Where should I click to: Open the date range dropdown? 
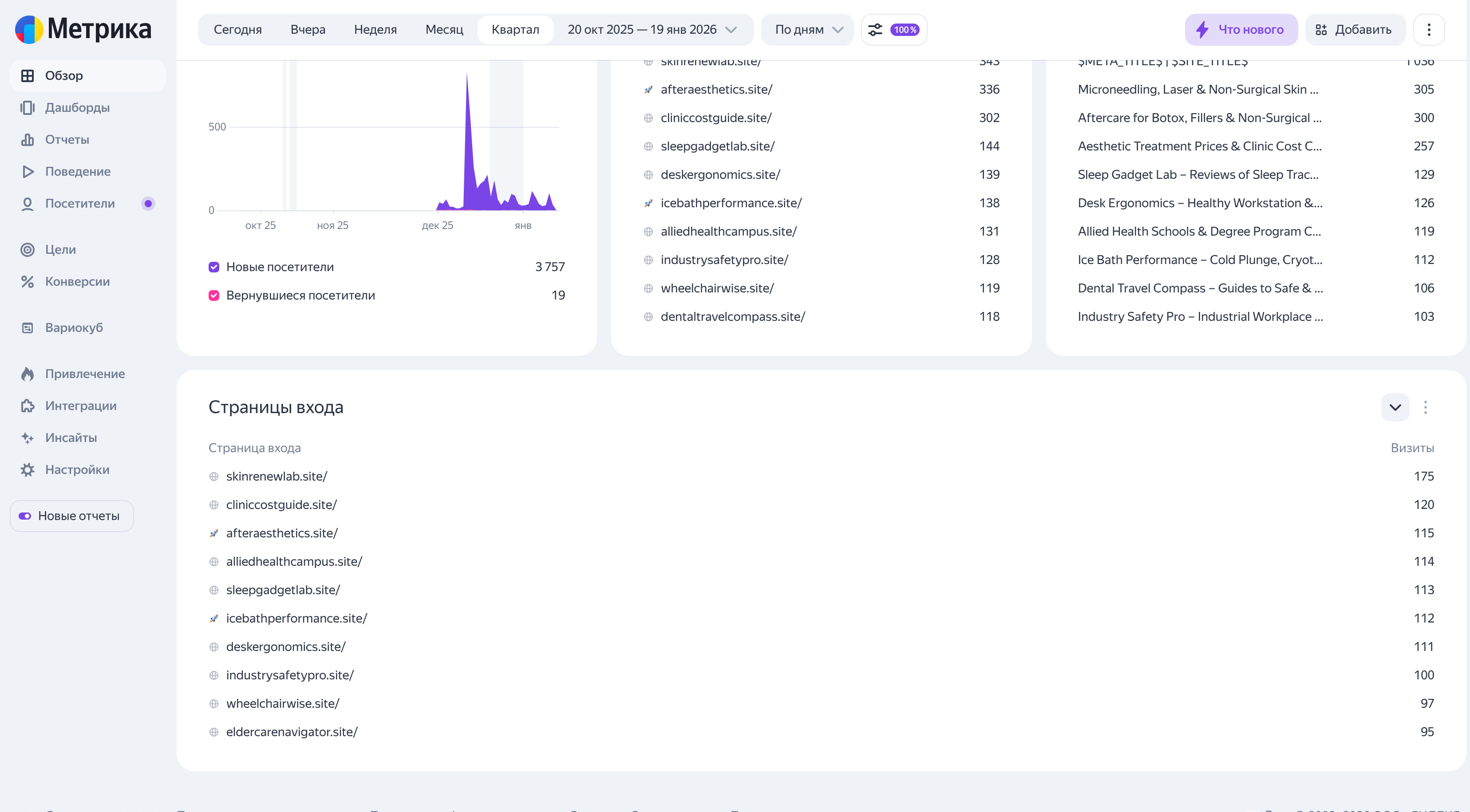tap(652, 30)
